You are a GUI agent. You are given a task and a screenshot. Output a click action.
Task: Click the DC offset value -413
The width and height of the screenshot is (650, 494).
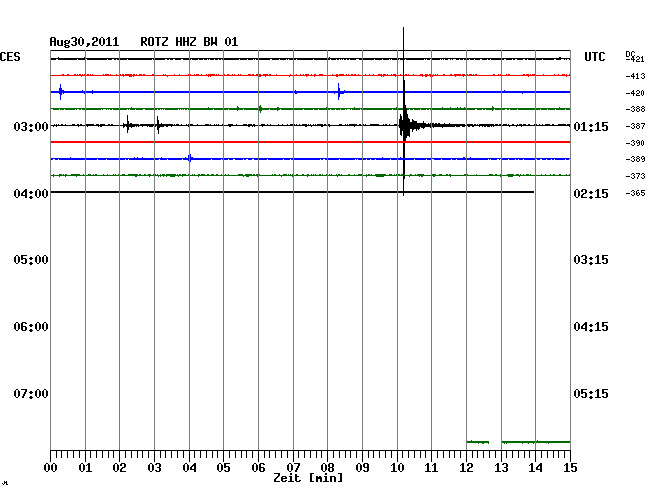(635, 76)
